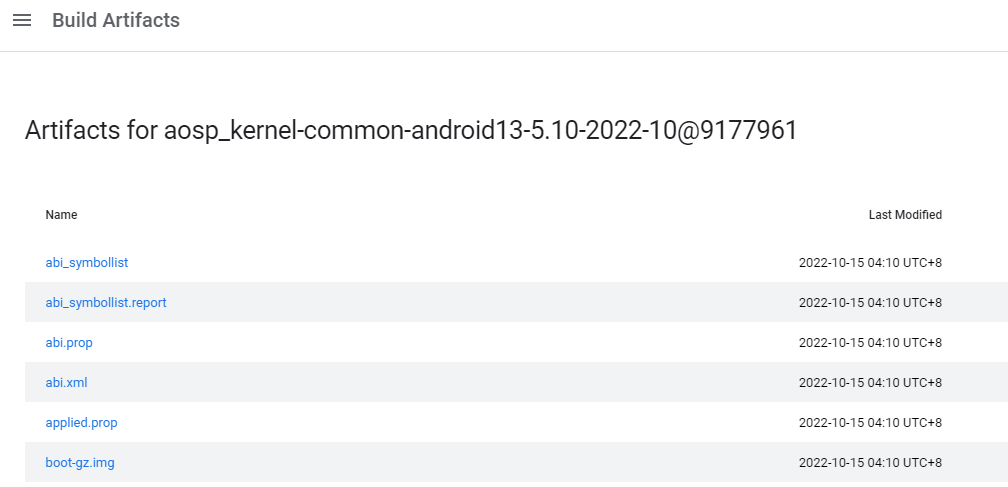Image resolution: width=1008 pixels, height=487 pixels.
Task: Download the abi.prop artifact
Action: tap(69, 342)
